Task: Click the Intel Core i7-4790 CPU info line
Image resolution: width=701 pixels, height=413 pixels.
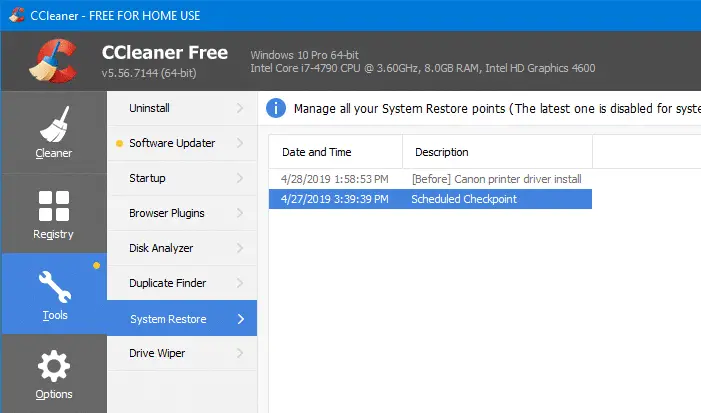Action: coord(423,68)
